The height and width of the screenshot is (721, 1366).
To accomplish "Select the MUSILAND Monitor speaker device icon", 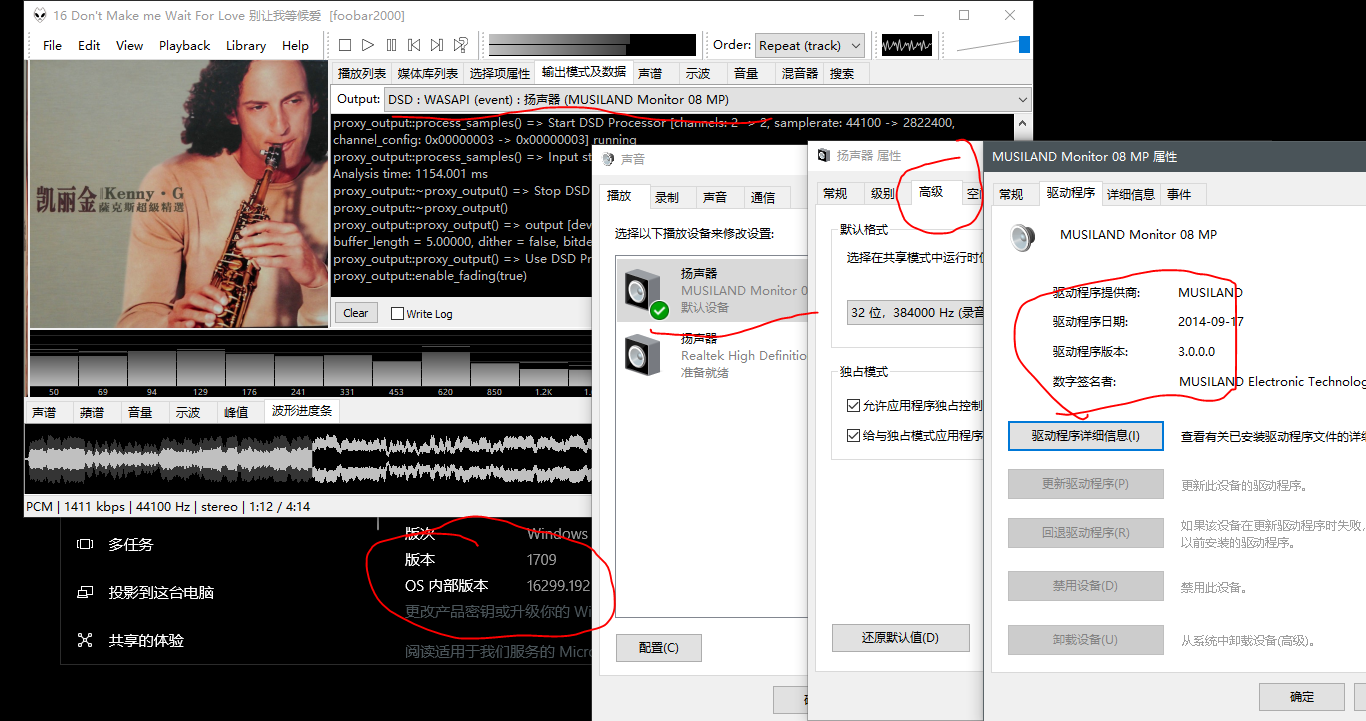I will [641, 290].
